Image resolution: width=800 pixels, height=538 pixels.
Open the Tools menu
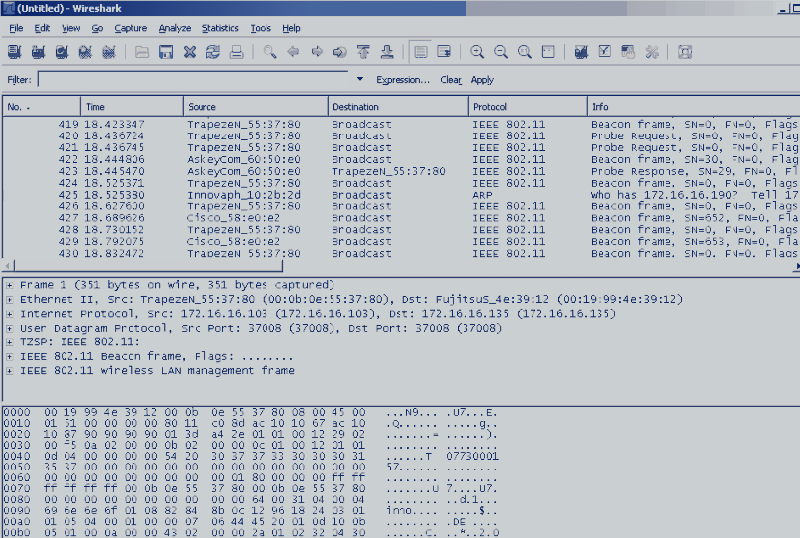coord(260,28)
